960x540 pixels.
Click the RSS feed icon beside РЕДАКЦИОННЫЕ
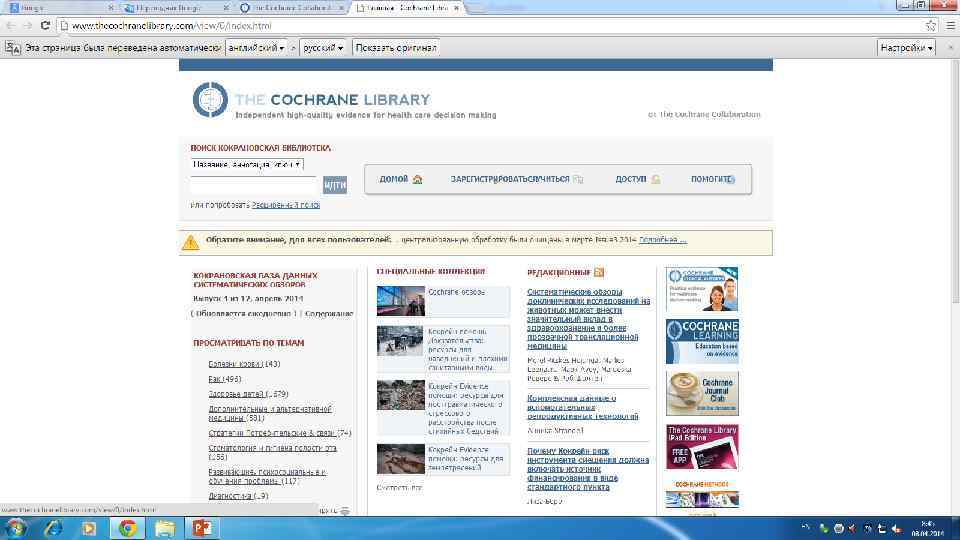click(x=599, y=272)
